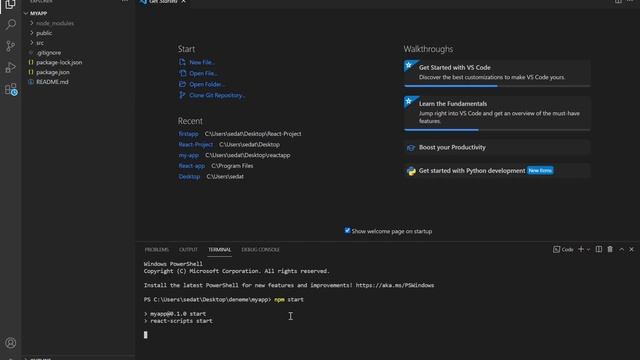Open the Accounts menu icon
Viewport: 640px width, 360px height.
pos(11,343)
